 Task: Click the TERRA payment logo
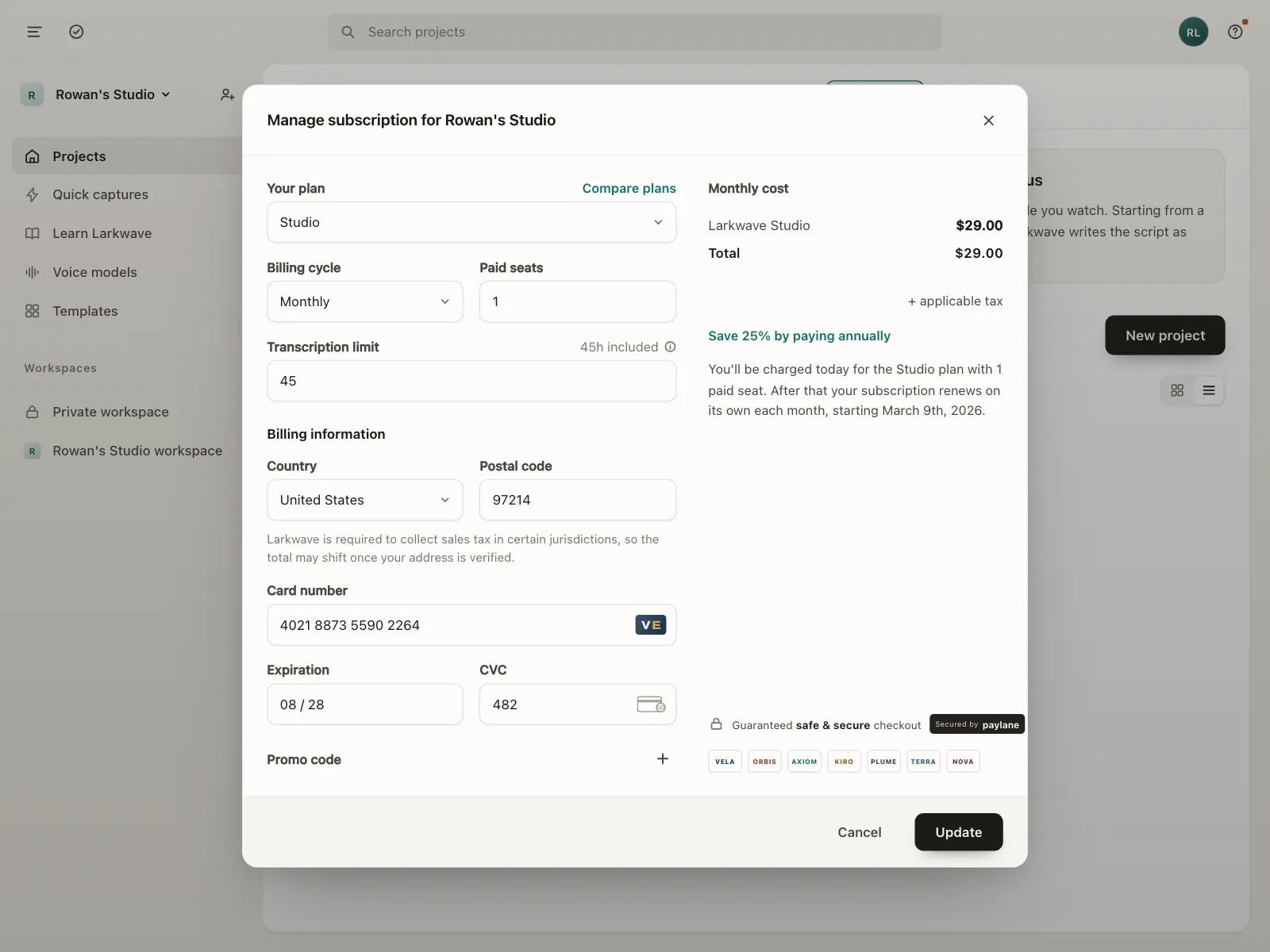pyautogui.click(x=923, y=762)
